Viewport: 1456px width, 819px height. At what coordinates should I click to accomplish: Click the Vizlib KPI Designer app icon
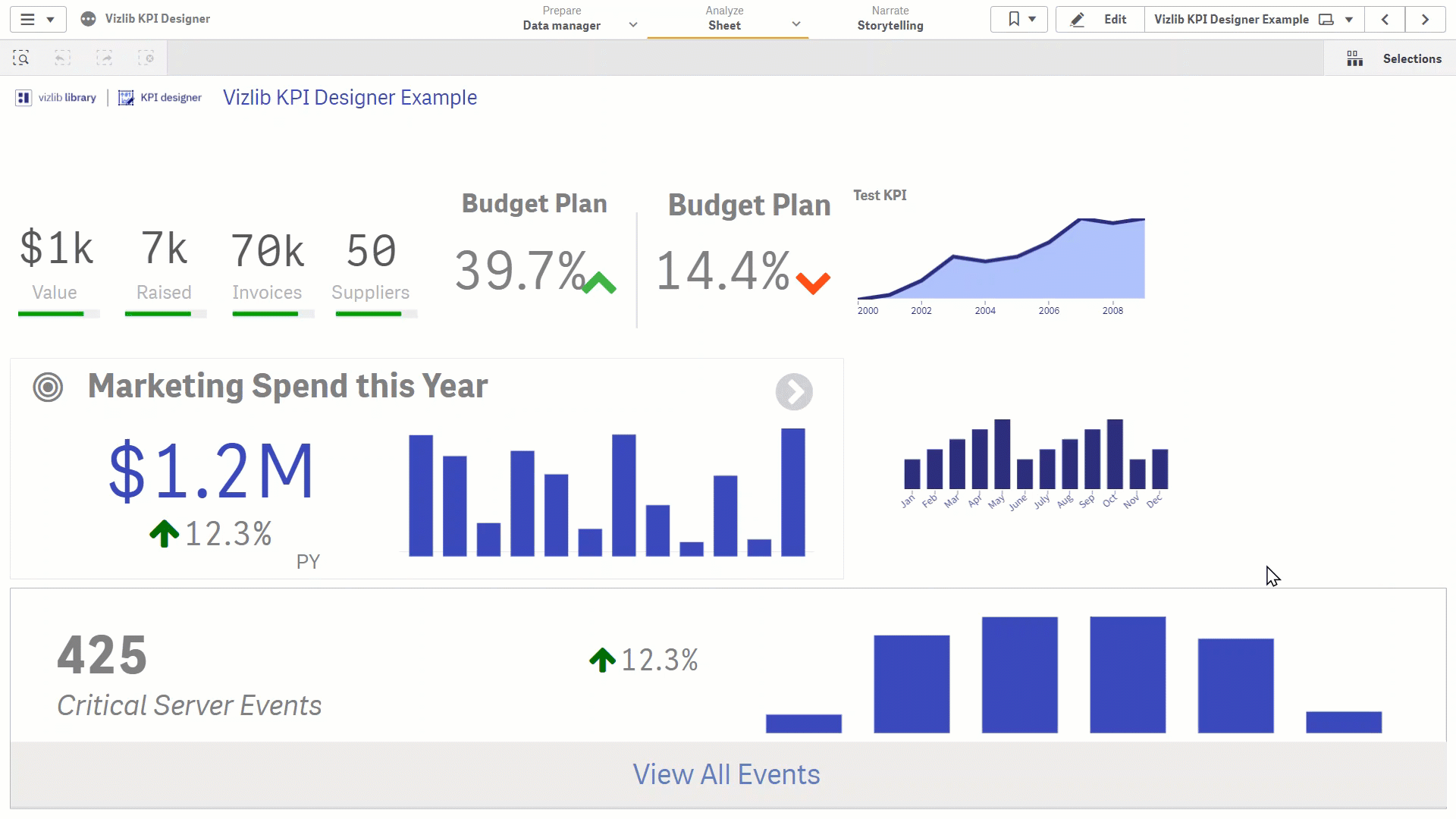pos(89,19)
